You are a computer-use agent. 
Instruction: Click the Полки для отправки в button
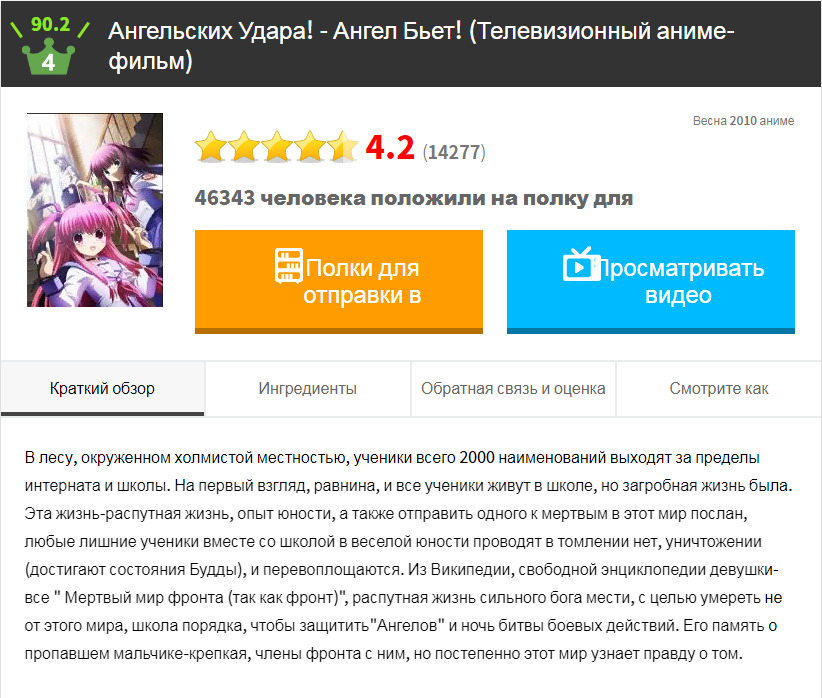(339, 282)
